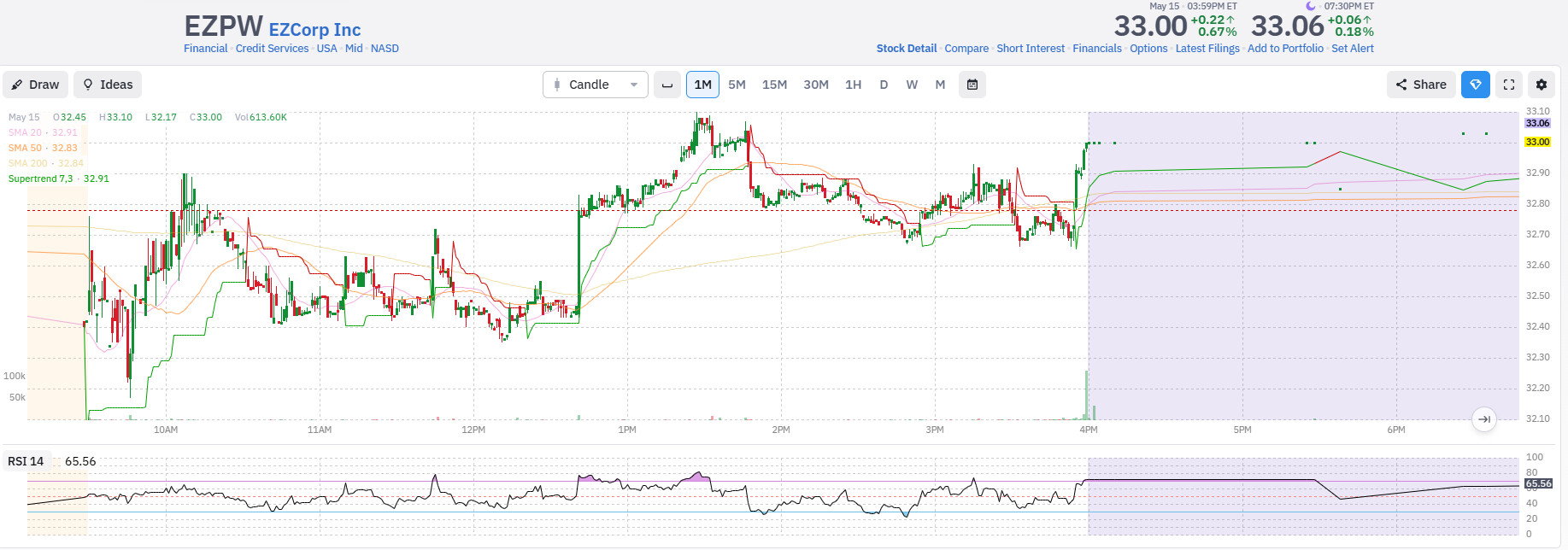Open the Draw tools pencil button

(36, 85)
